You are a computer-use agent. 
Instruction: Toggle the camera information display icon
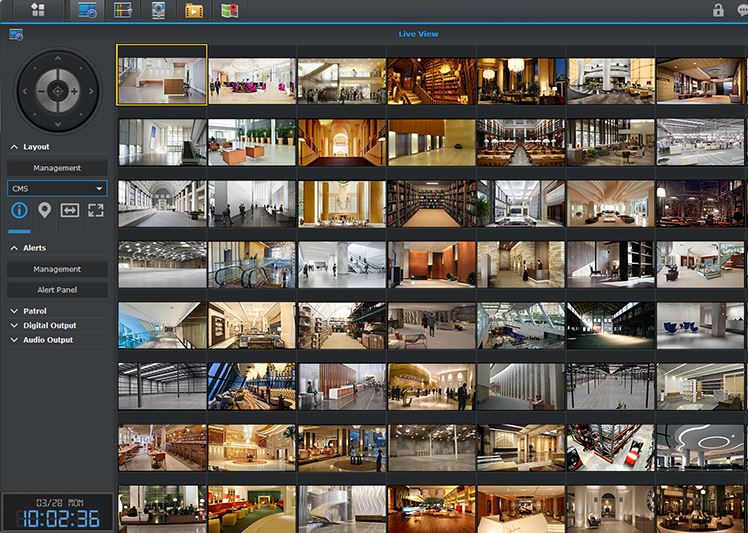click(19, 210)
